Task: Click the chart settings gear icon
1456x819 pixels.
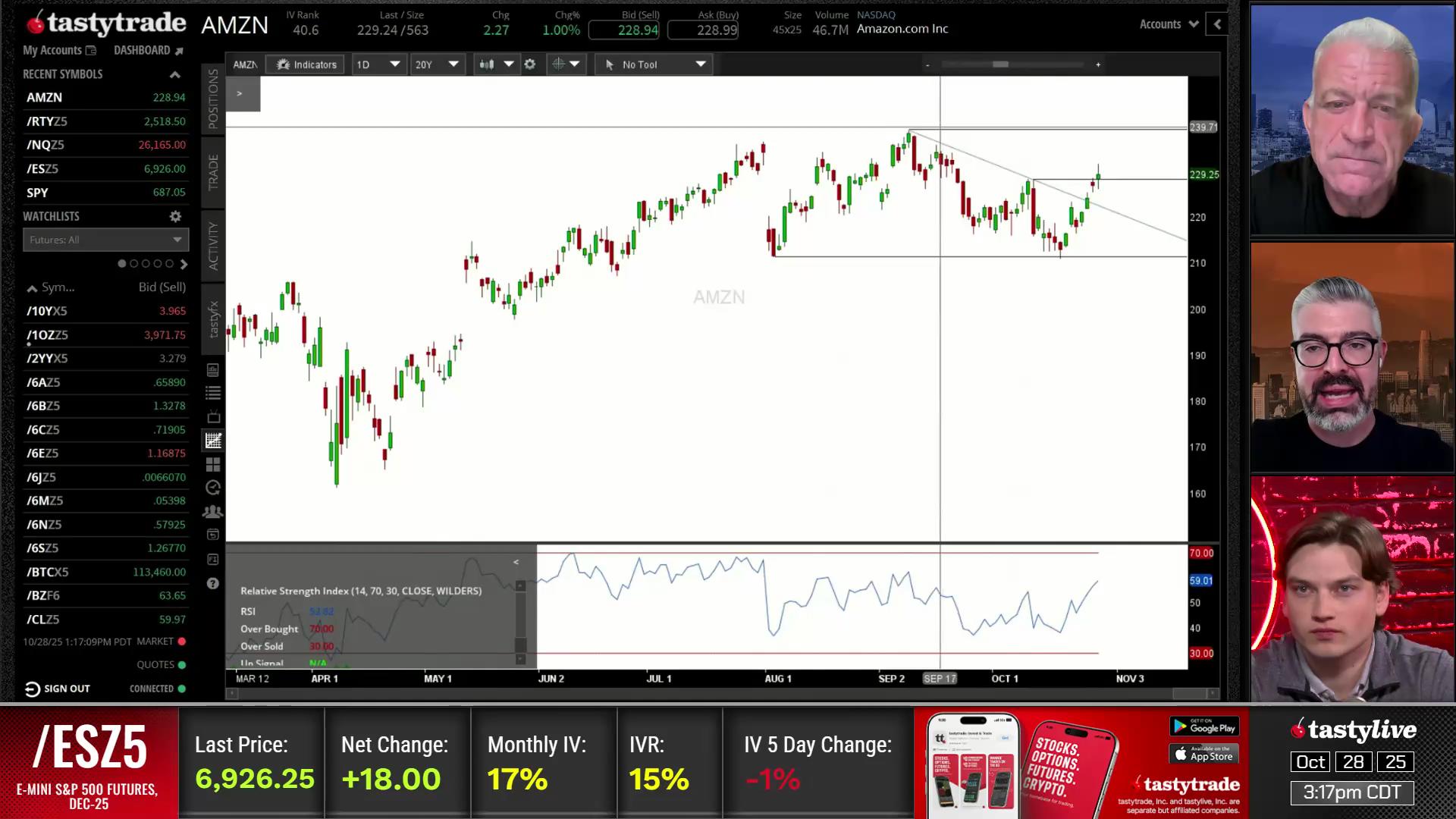Action: (530, 64)
